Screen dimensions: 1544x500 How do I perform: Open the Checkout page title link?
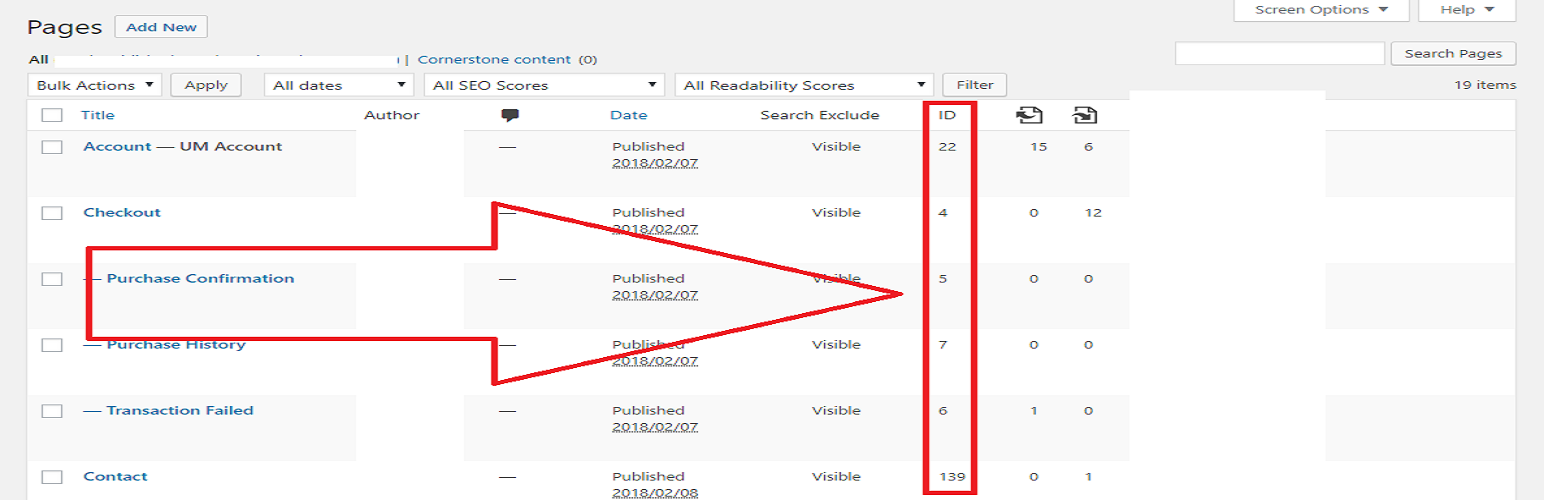pyautogui.click(x=122, y=213)
